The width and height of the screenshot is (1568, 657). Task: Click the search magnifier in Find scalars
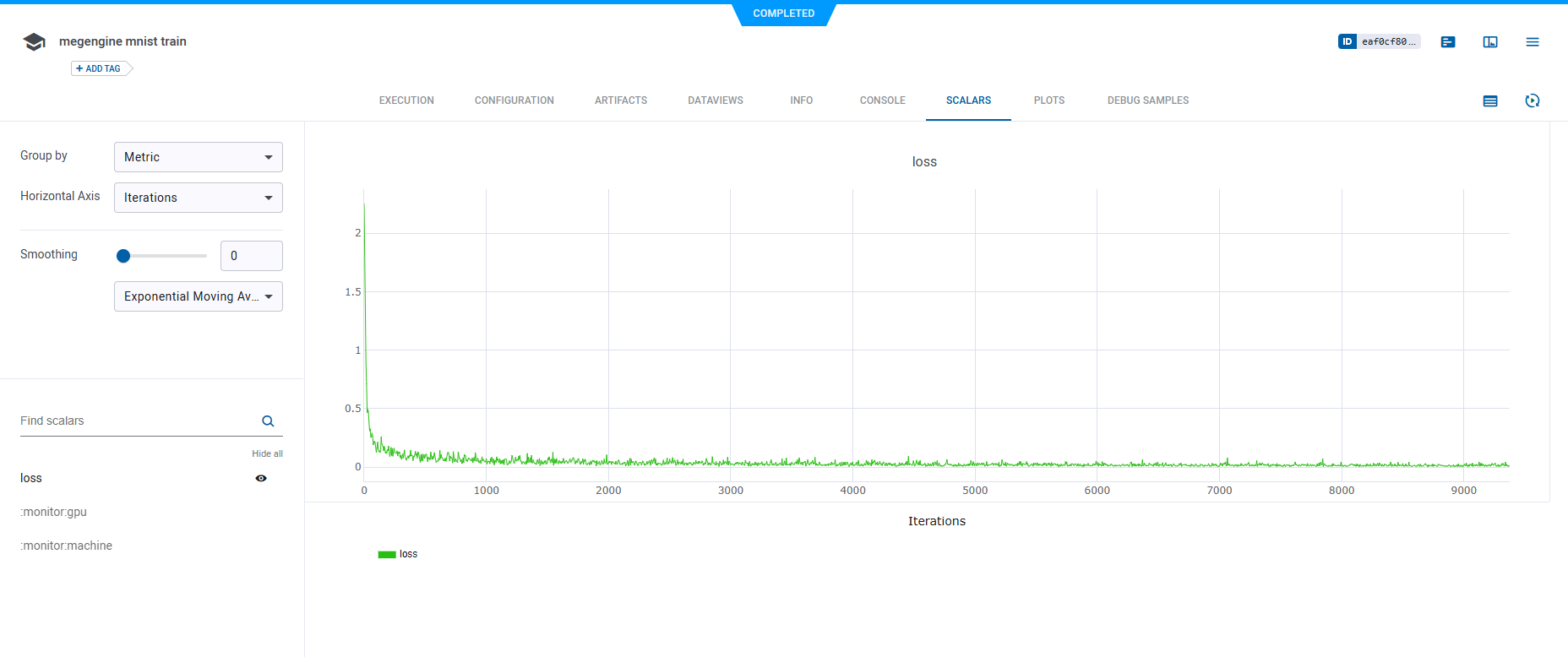click(268, 421)
